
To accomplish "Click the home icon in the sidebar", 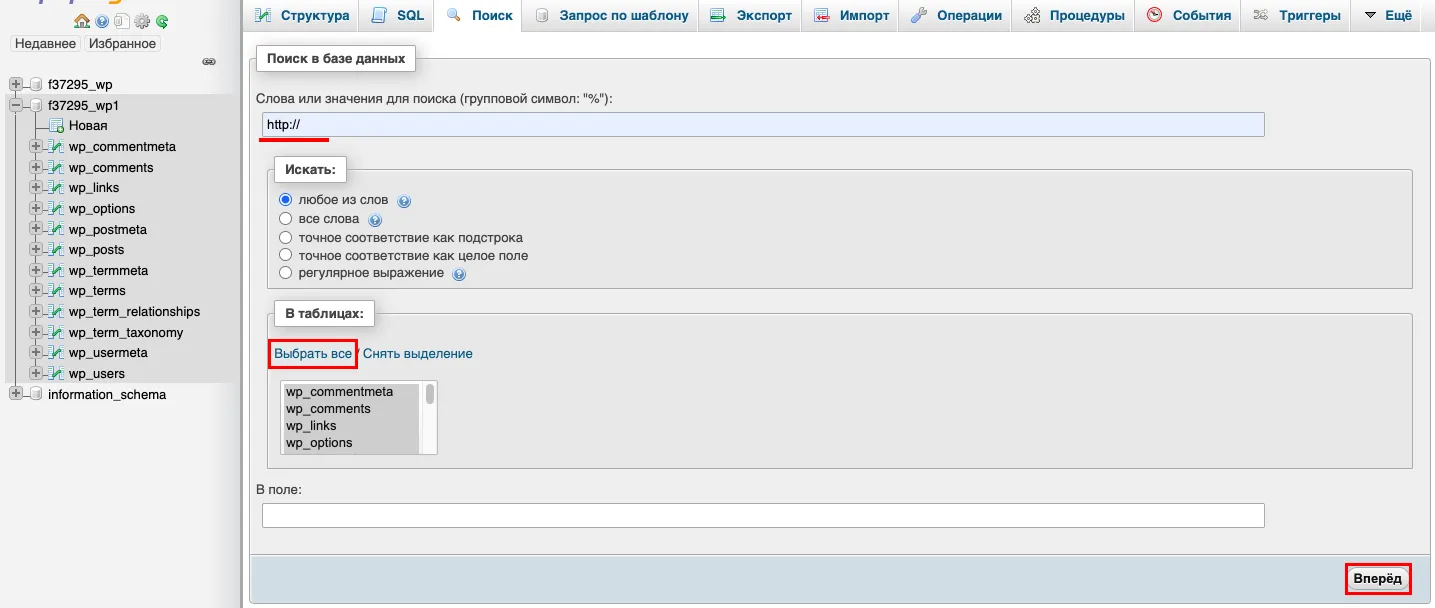I will (x=82, y=21).
